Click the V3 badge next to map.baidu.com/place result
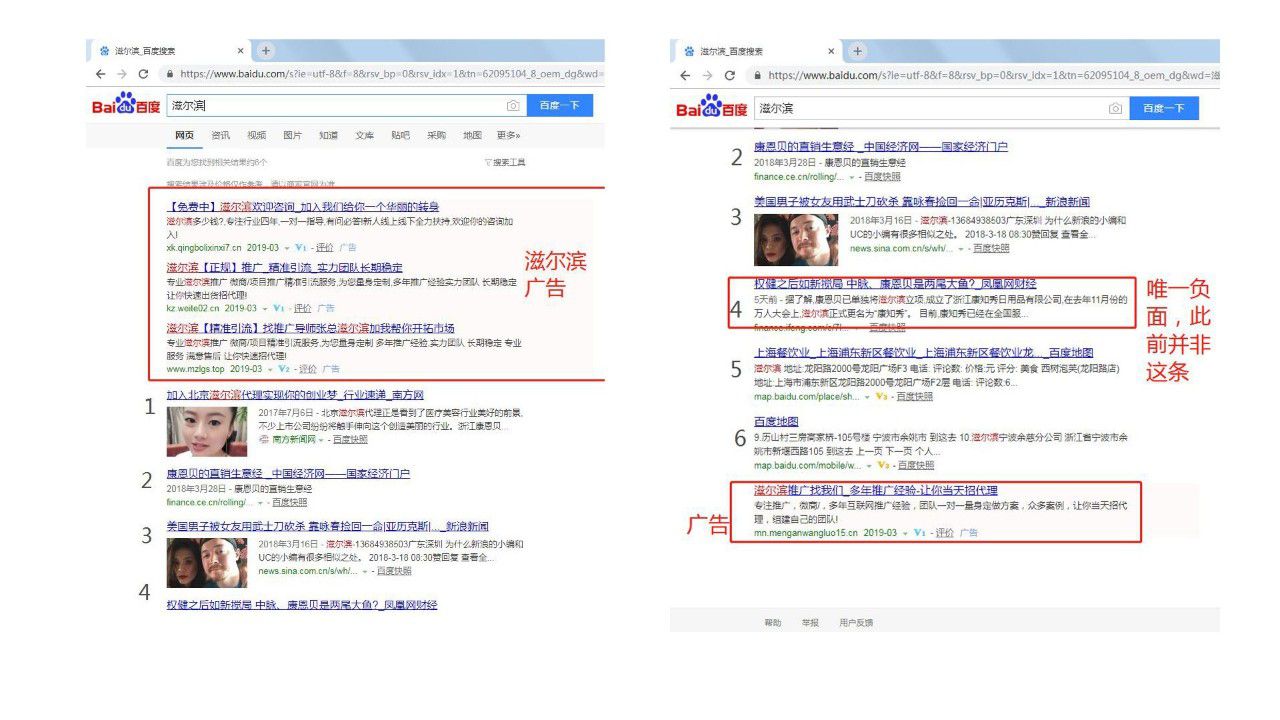The image size is (1280, 720). [882, 396]
